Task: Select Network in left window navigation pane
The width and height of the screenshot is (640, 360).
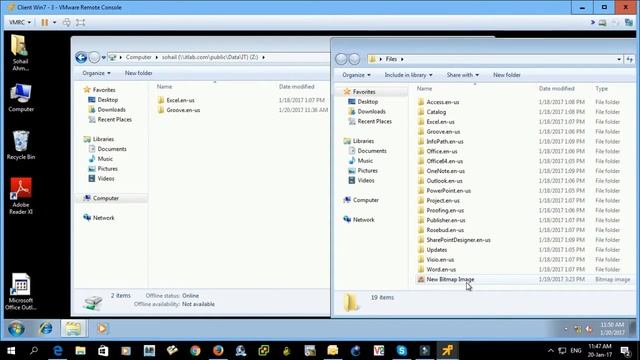Action: tap(103, 218)
